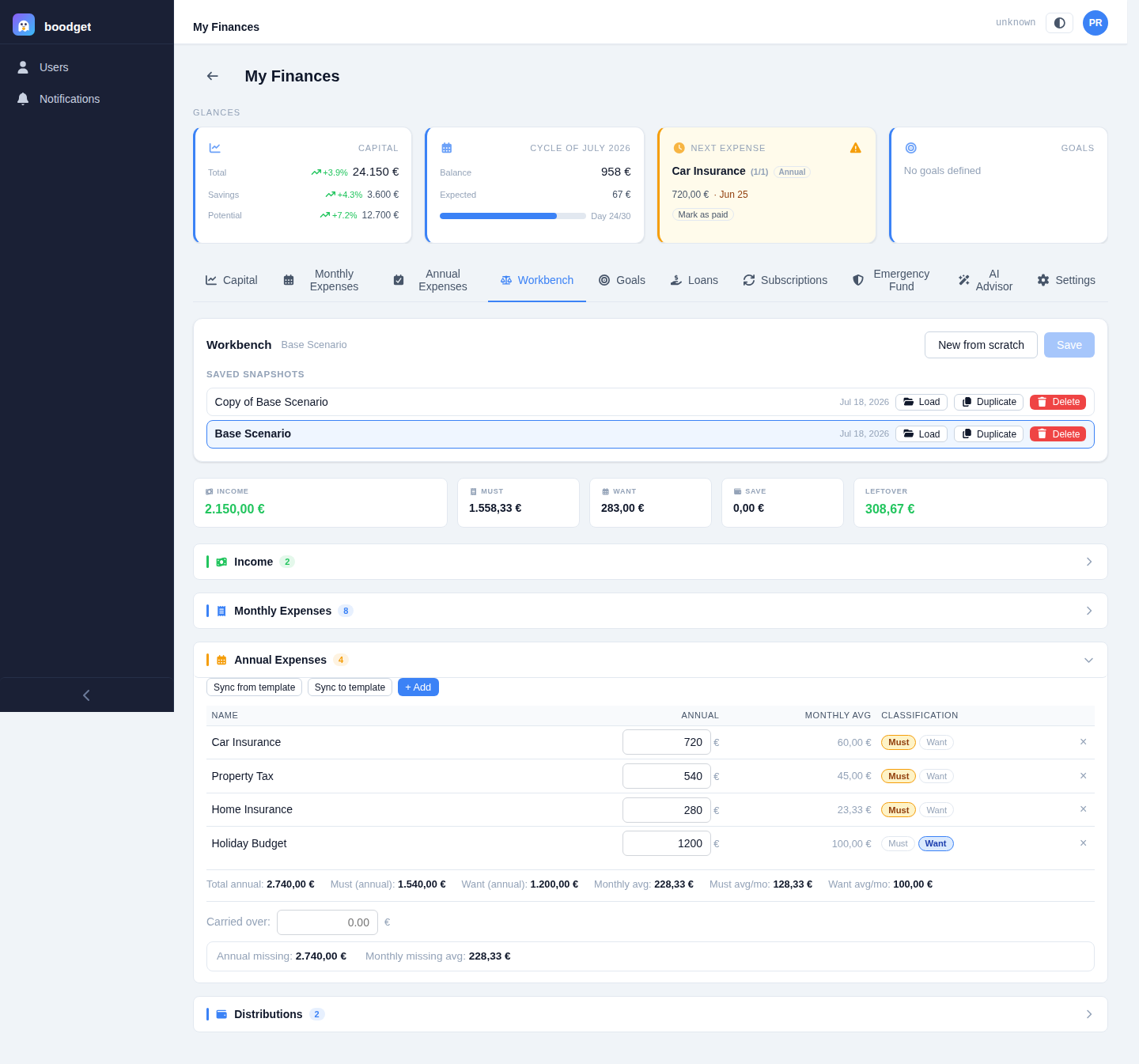Set Holiday Budget classification to Must
Screen dimensions: 1139x1064
[898, 843]
